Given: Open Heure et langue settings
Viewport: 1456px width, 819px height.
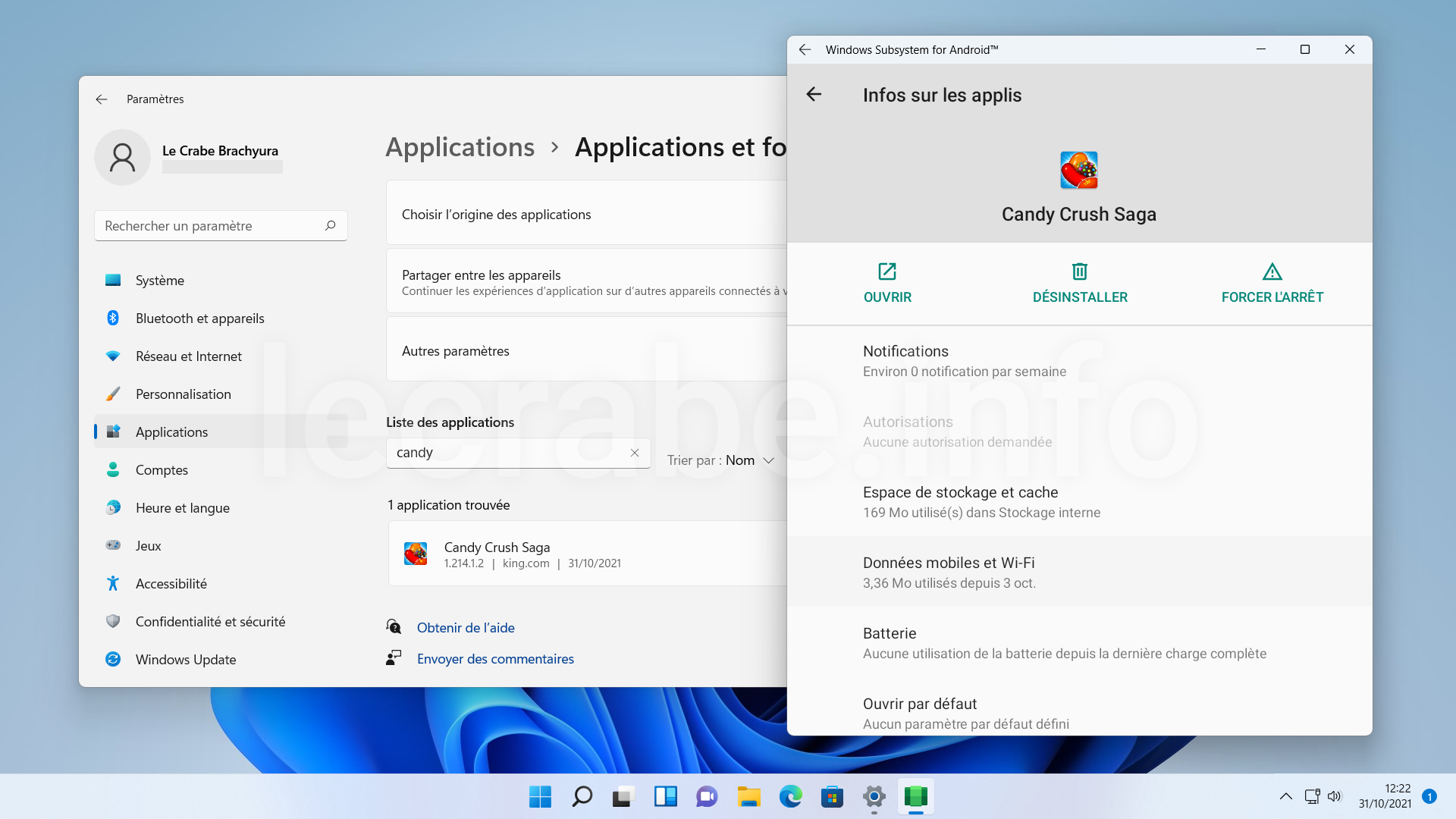Looking at the screenshot, I should click(x=221, y=508).
